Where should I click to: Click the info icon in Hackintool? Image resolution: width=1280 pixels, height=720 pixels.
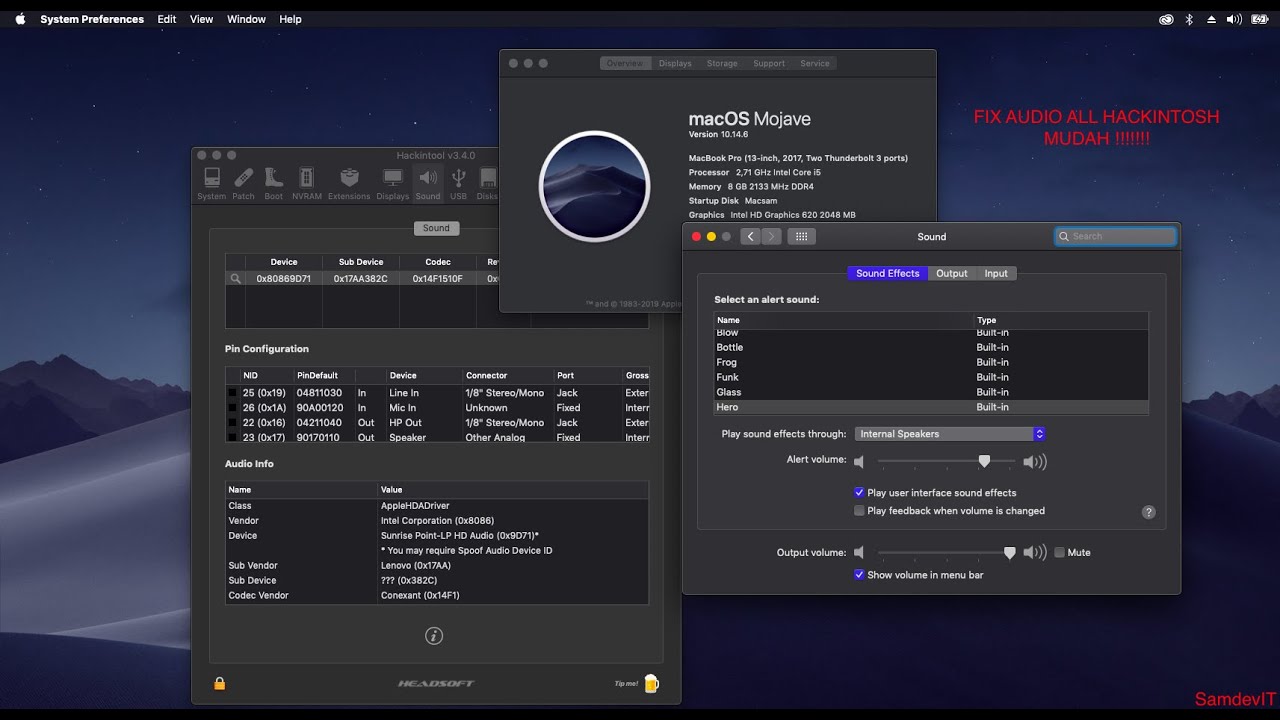pos(434,636)
